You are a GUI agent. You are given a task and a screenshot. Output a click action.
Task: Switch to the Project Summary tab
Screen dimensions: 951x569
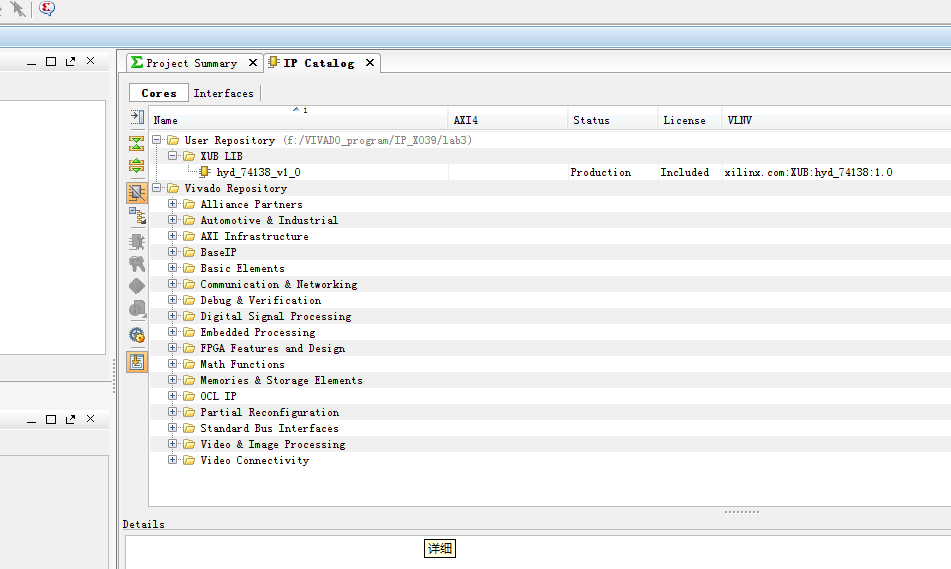[x=191, y=63]
